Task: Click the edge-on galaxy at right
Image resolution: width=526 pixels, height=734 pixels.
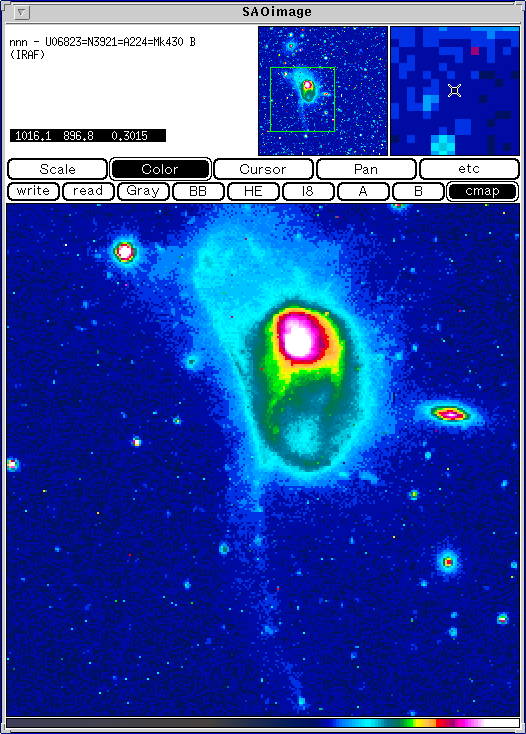Action: coord(450,414)
